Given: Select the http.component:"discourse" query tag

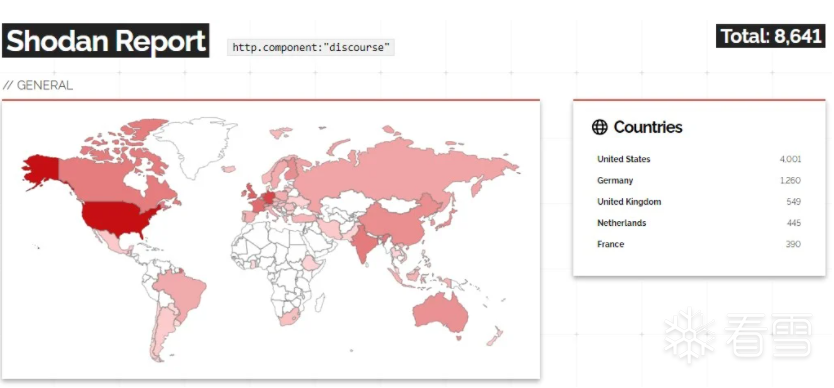Looking at the screenshot, I should 311,47.
